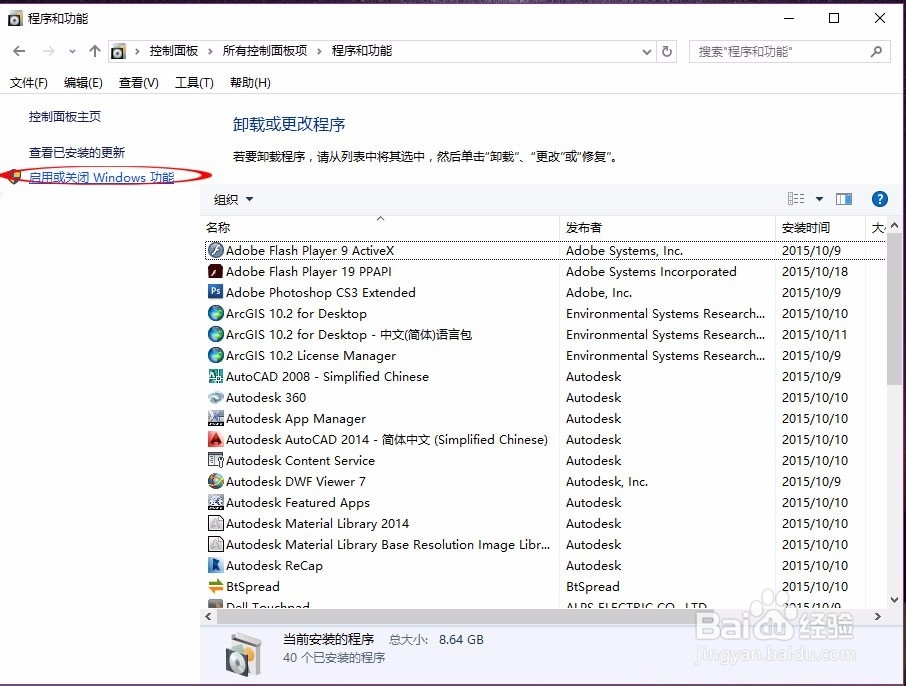This screenshot has width=906, height=686.
Task: Switch to details list view icon
Action: [796, 199]
